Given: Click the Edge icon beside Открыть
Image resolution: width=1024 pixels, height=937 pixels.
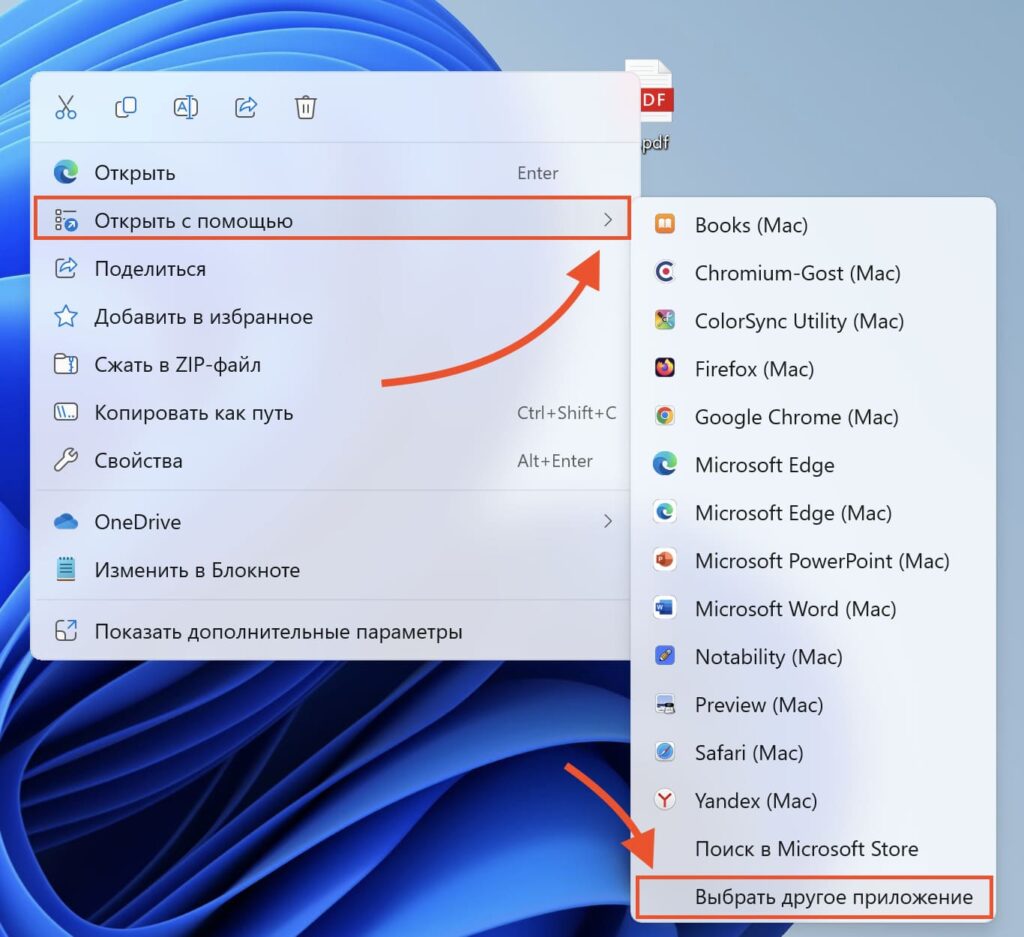Looking at the screenshot, I should tap(65, 172).
